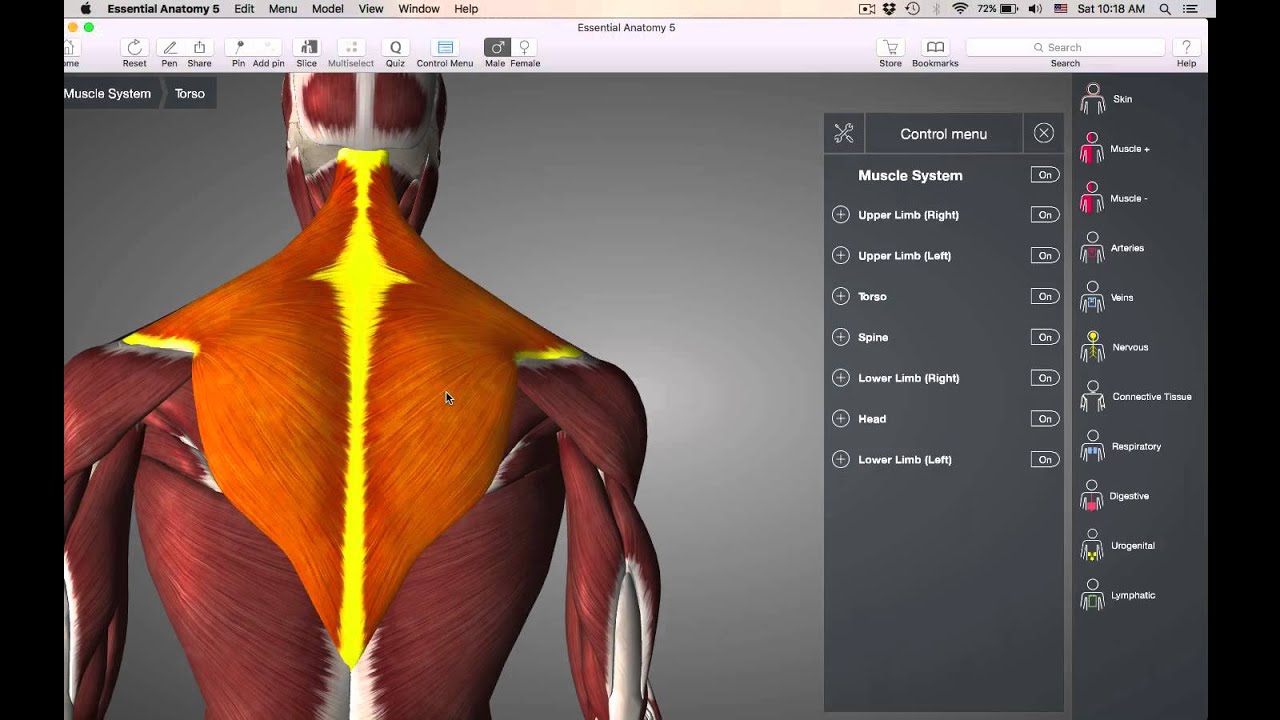Screen dimensions: 1280x720
Task: Activate the Slice tool
Action: point(307,47)
